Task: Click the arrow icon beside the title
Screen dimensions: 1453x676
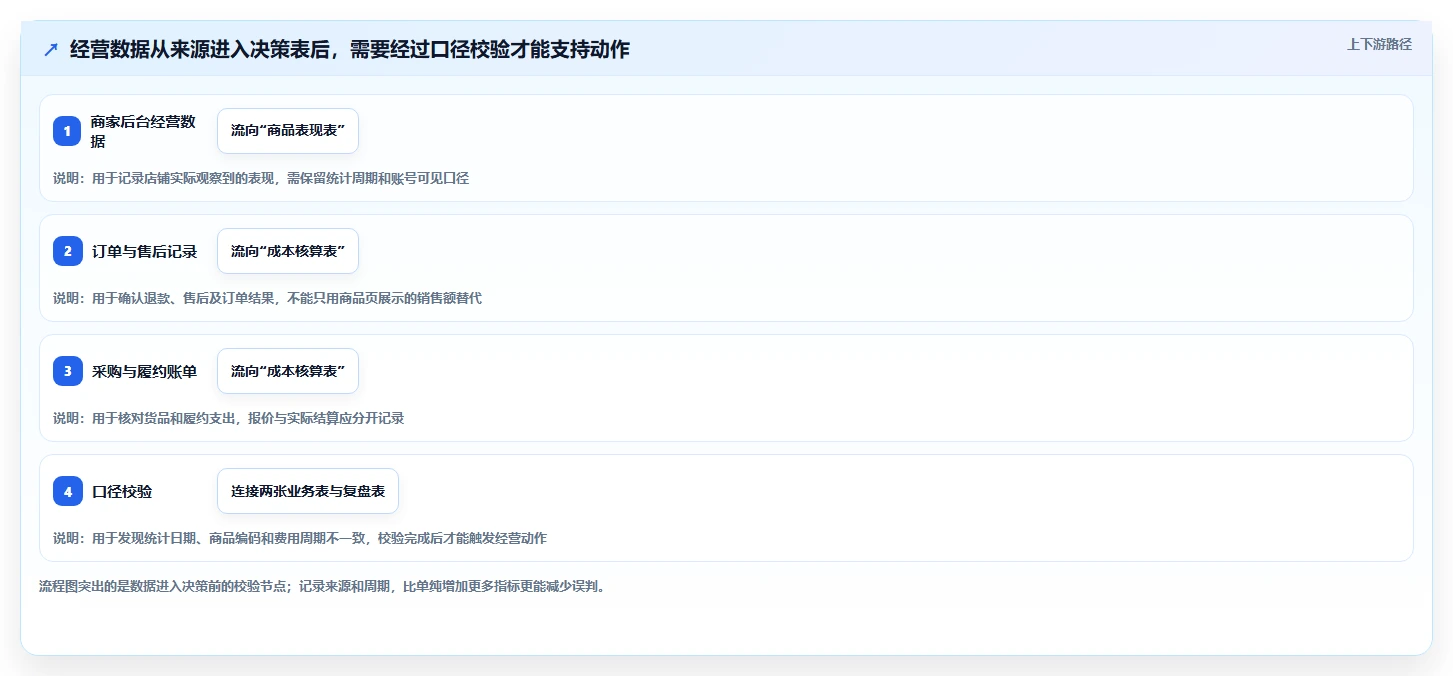Action: [x=51, y=50]
